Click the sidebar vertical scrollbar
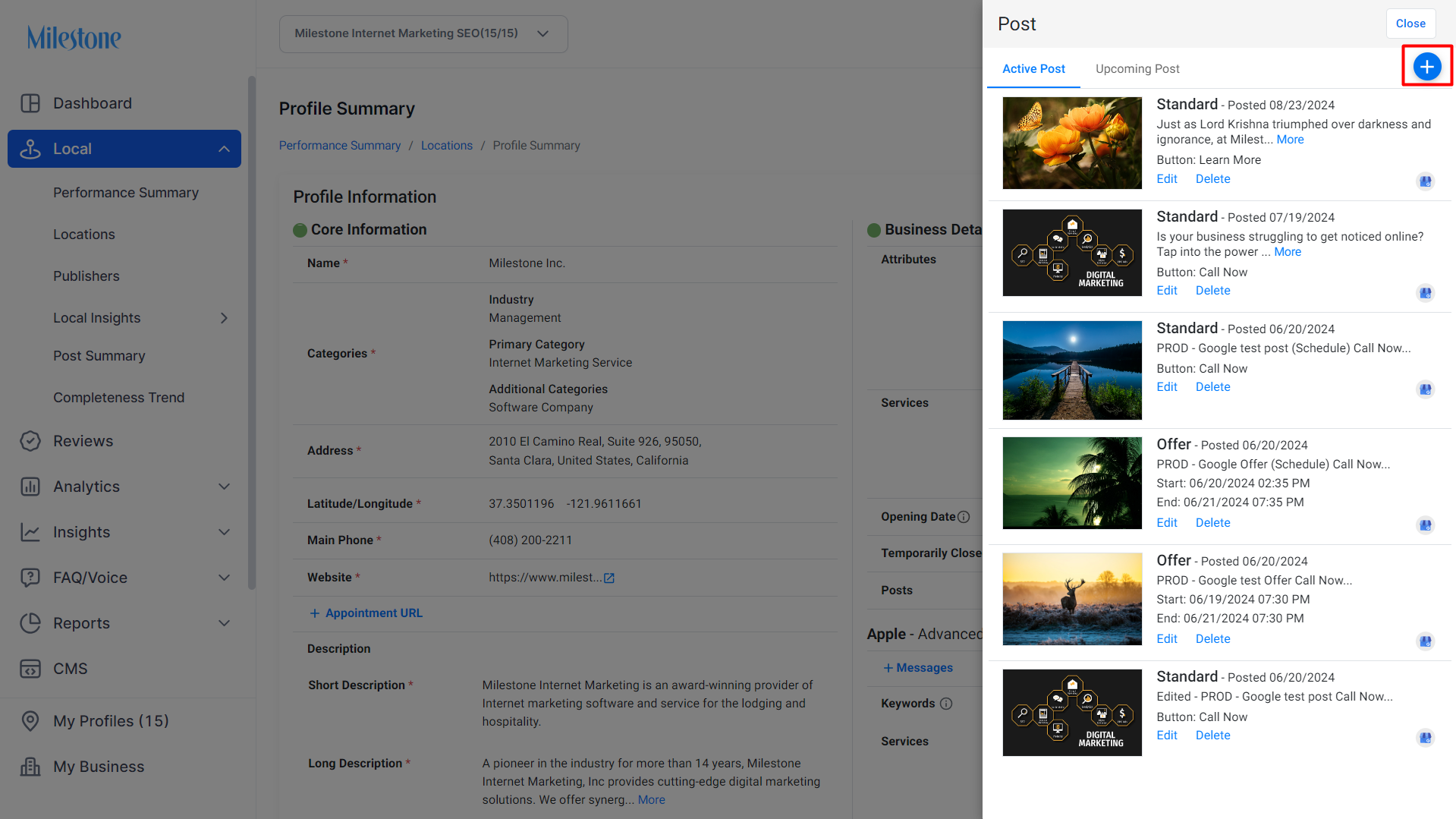Screen dimensions: 1456x819 click(x=251, y=332)
